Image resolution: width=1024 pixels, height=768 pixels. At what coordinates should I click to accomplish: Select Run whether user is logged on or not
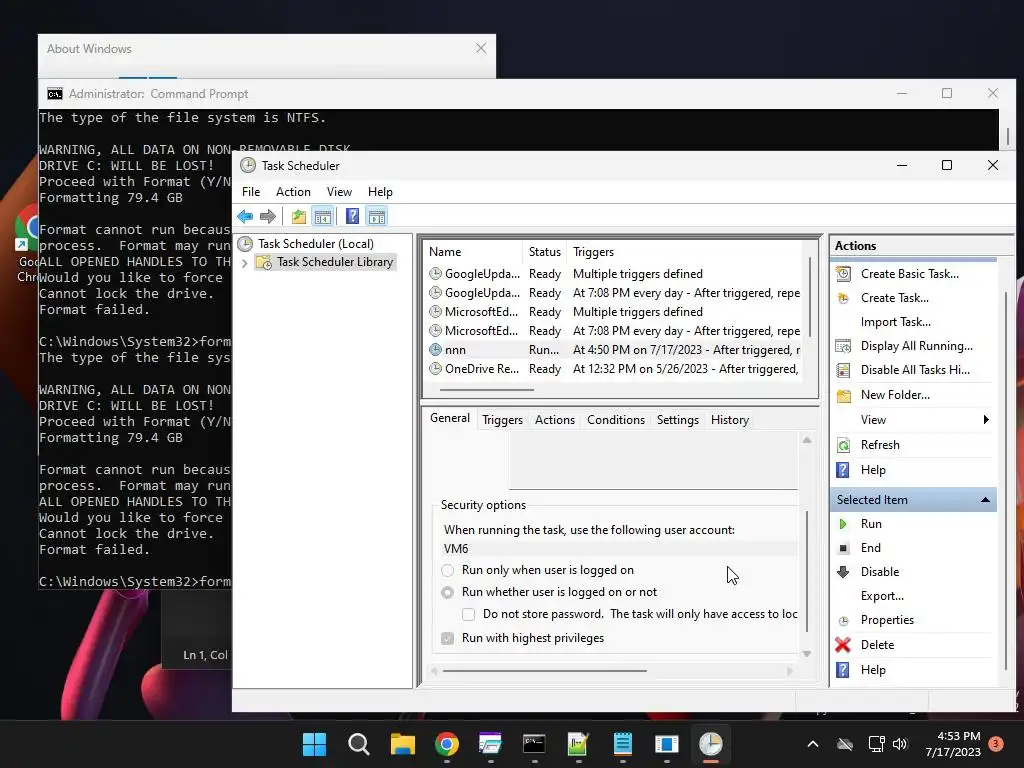447,592
